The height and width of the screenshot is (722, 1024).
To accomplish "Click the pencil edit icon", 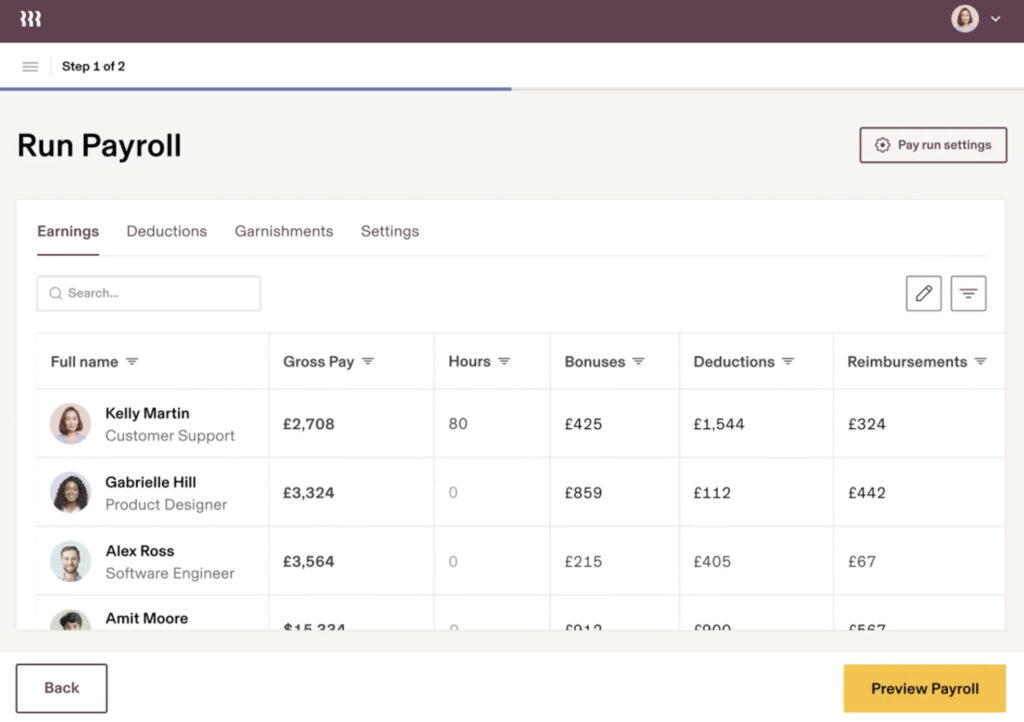I will point(923,293).
